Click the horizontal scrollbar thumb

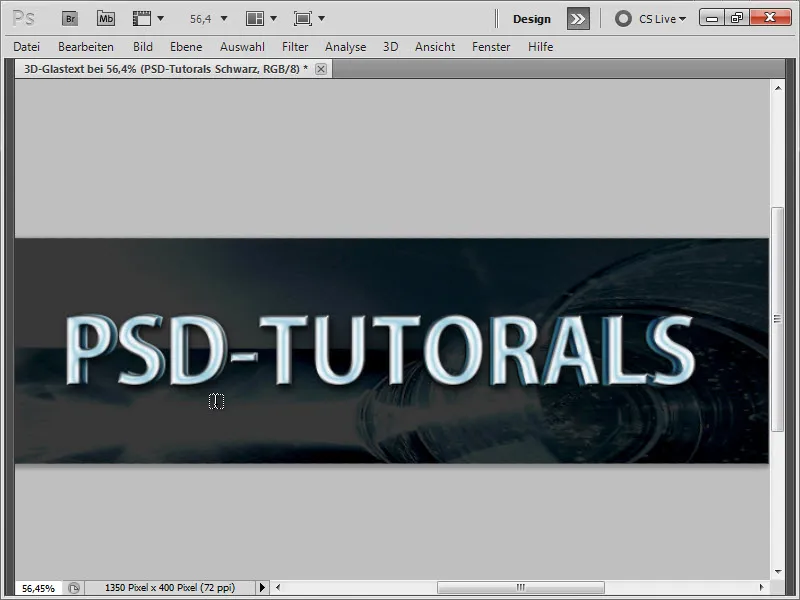[521, 588]
